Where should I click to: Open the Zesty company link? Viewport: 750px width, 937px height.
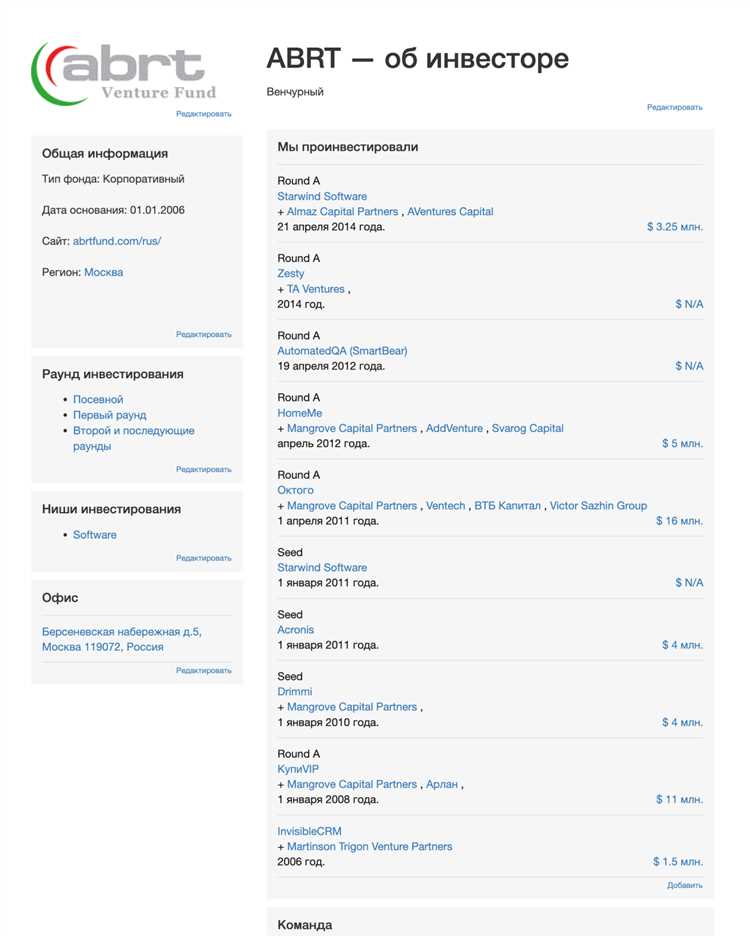291,274
